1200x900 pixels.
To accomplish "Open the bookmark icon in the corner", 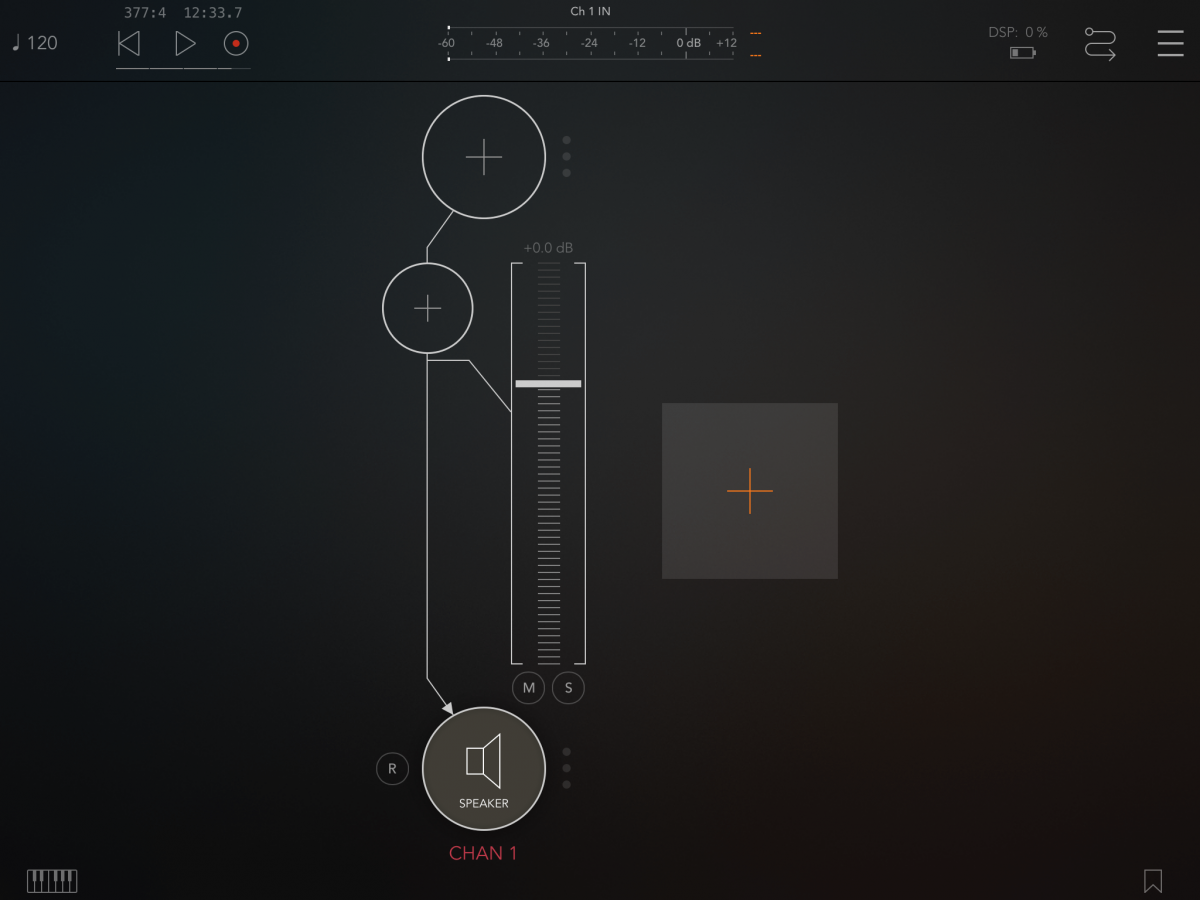I will click(x=1152, y=880).
